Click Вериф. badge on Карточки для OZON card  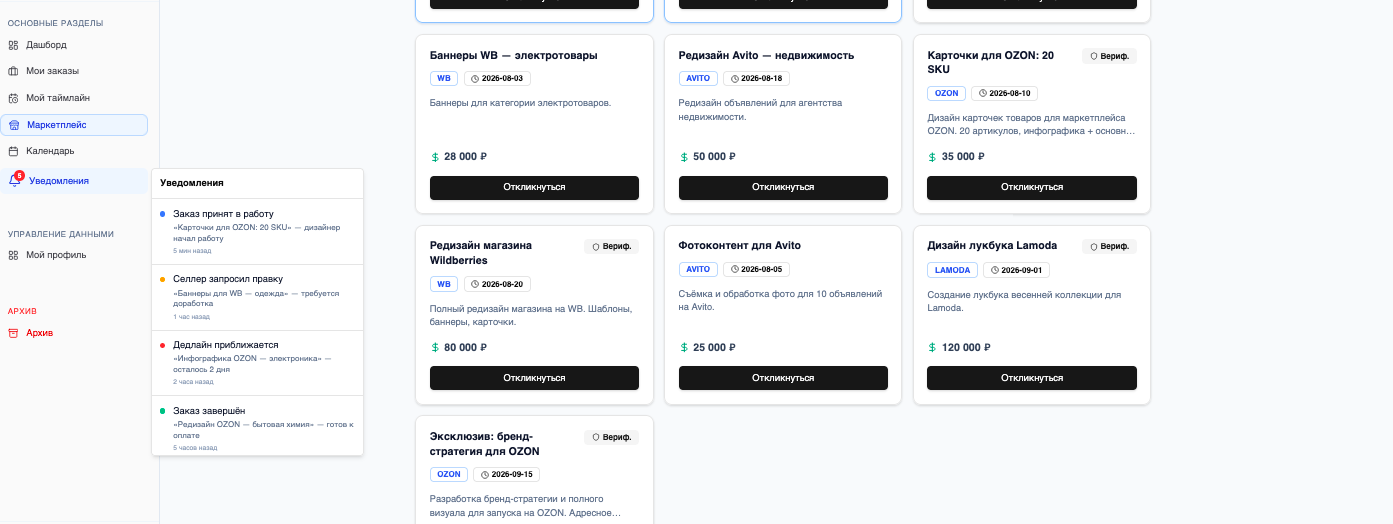1109,56
